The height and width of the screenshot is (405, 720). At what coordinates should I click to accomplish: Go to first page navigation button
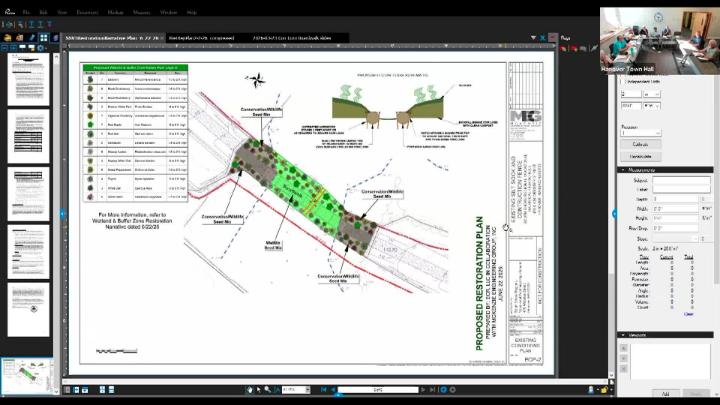pyautogui.click(x=324, y=390)
